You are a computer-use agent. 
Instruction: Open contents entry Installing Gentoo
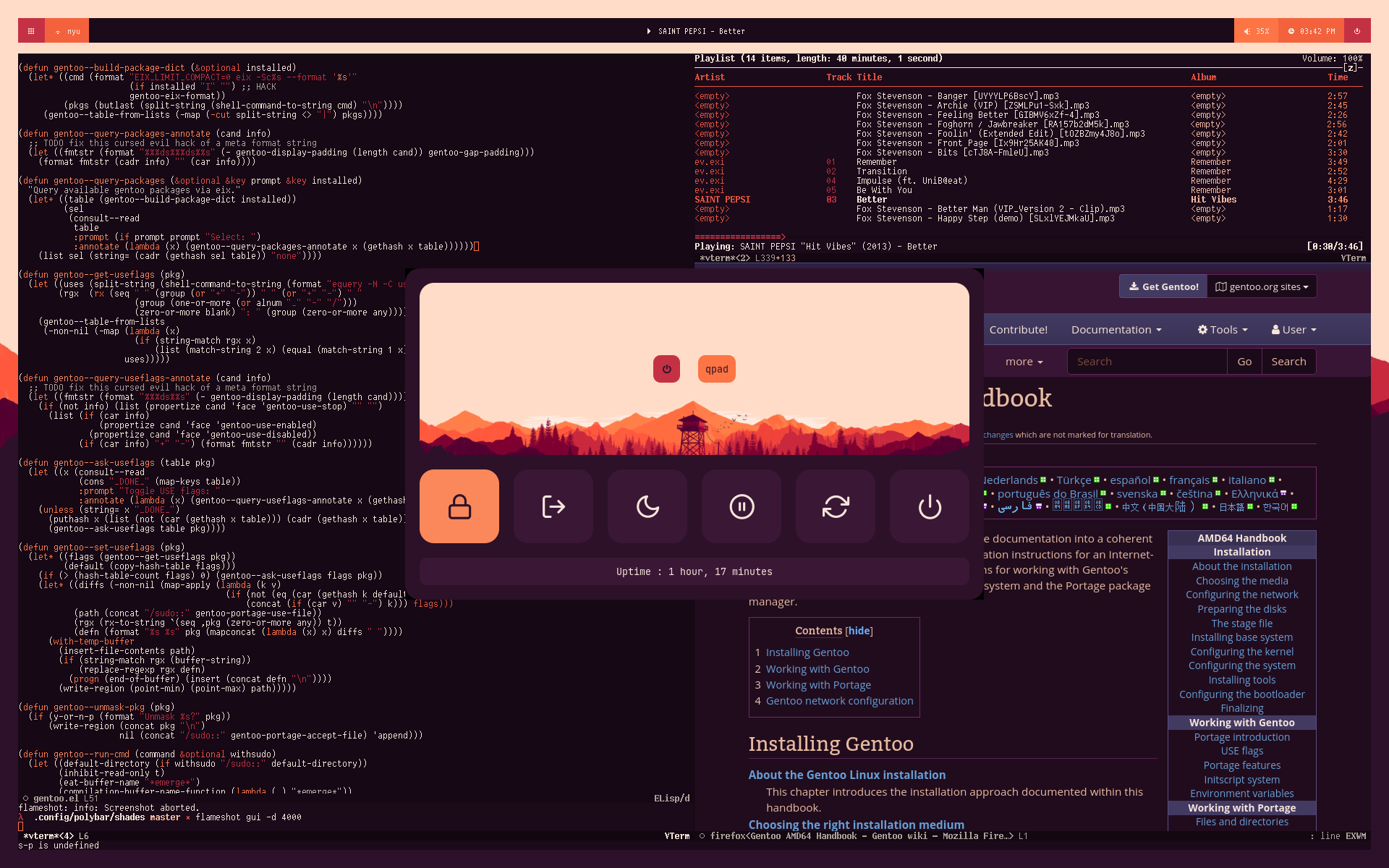point(807,652)
